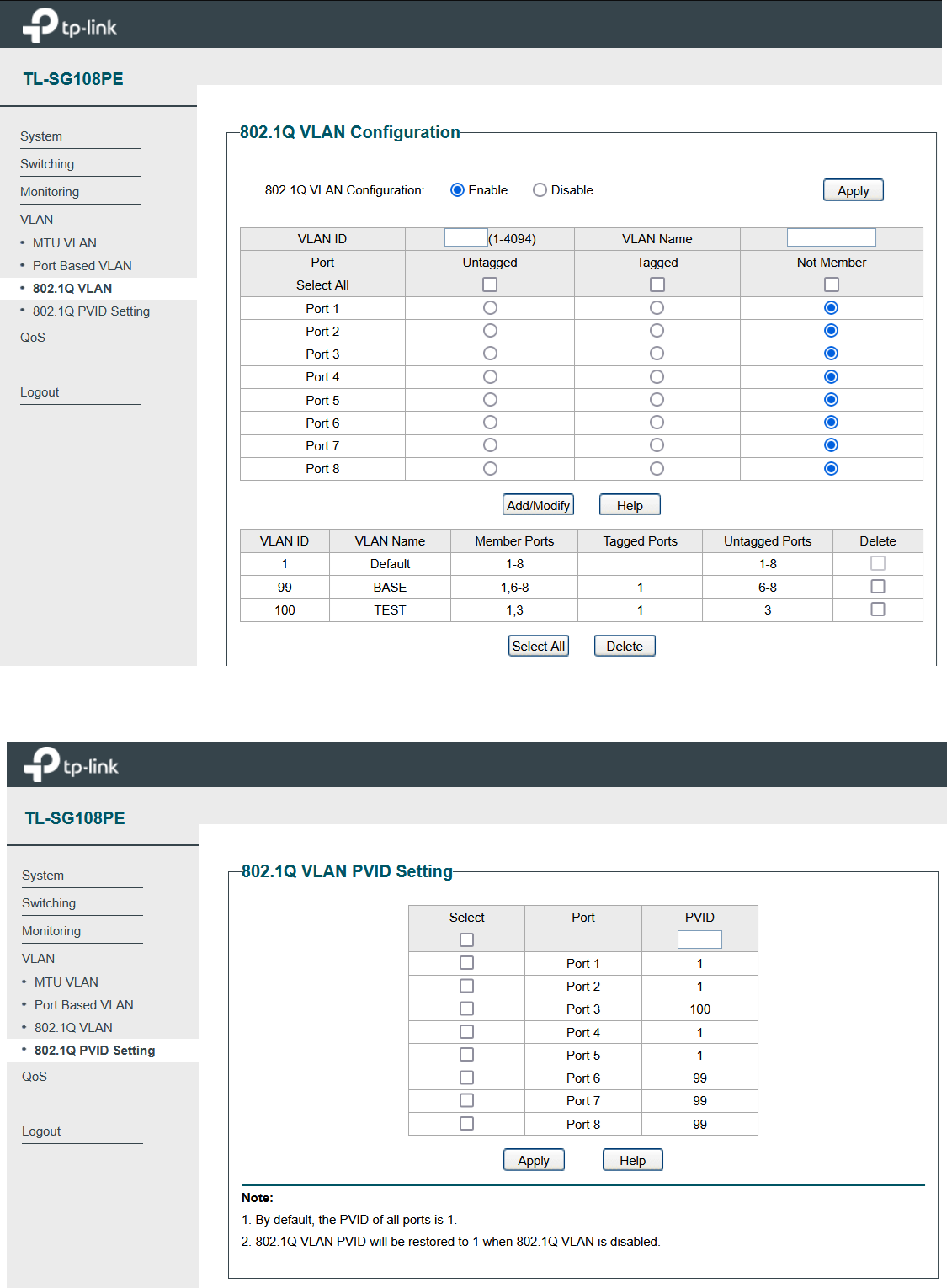Open Switching menu in bottom sidebar
Image resolution: width=952 pixels, height=1288 pixels.
pos(49,903)
